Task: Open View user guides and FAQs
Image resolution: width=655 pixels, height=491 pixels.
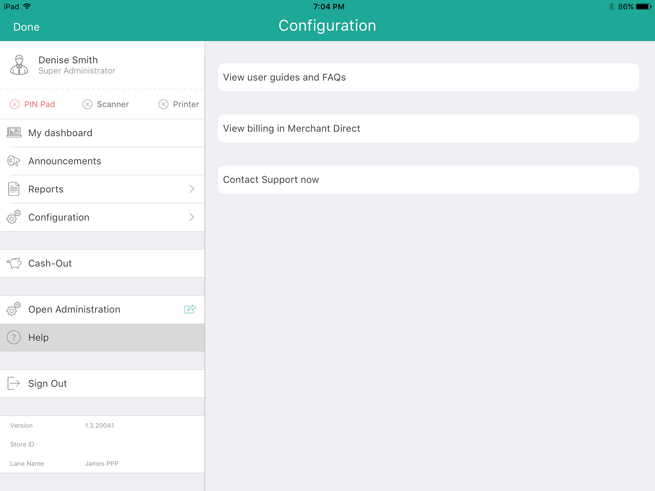Action: 428,77
